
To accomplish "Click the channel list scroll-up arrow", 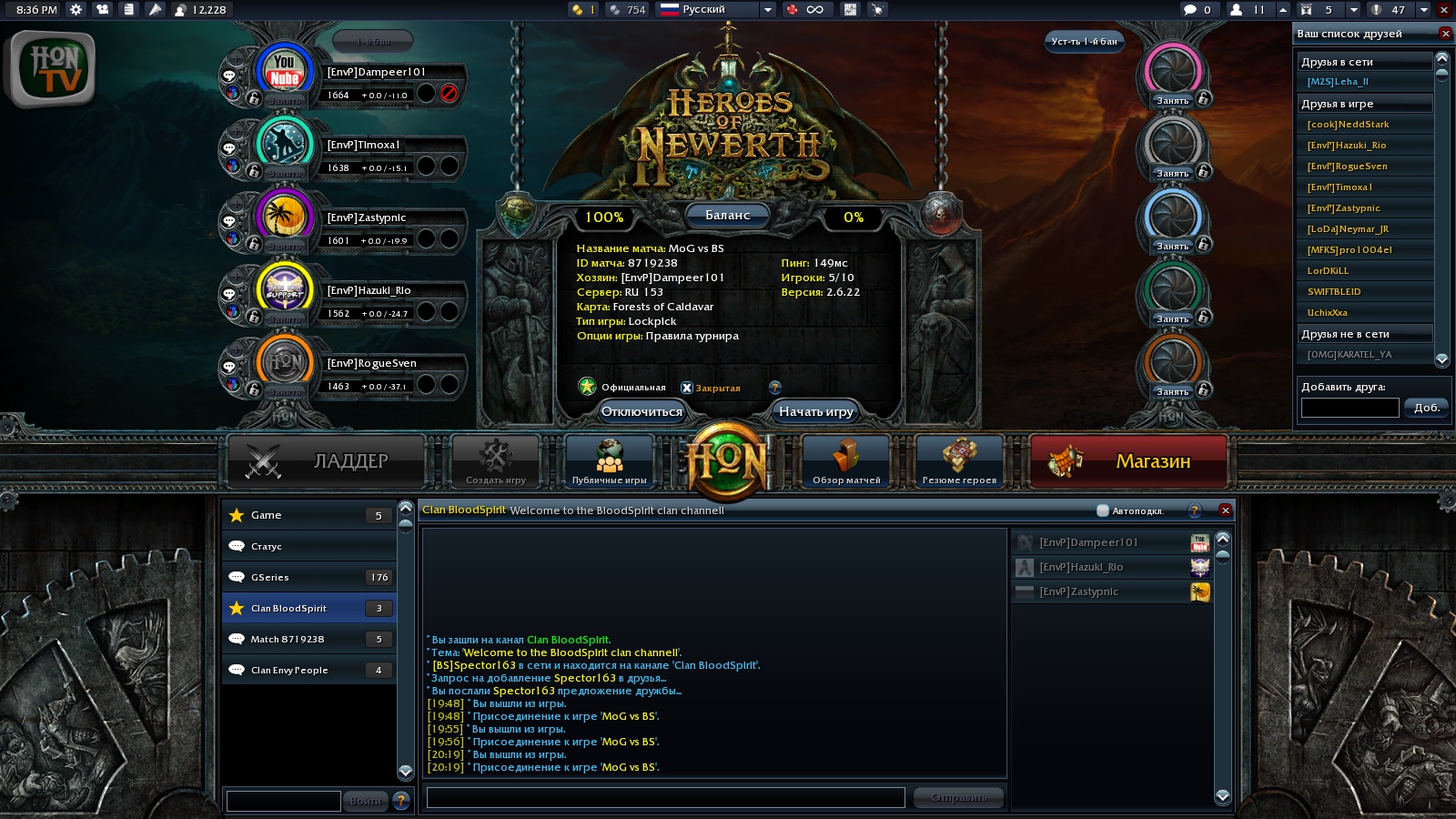I will [x=406, y=508].
